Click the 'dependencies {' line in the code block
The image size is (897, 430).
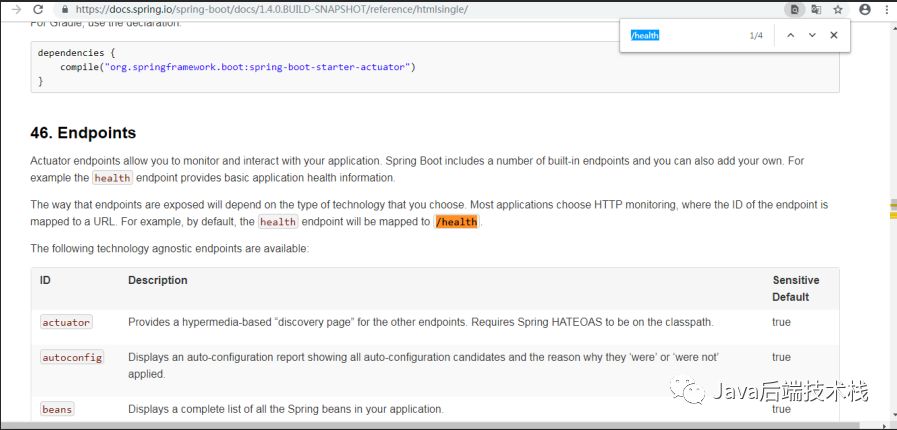(77, 53)
